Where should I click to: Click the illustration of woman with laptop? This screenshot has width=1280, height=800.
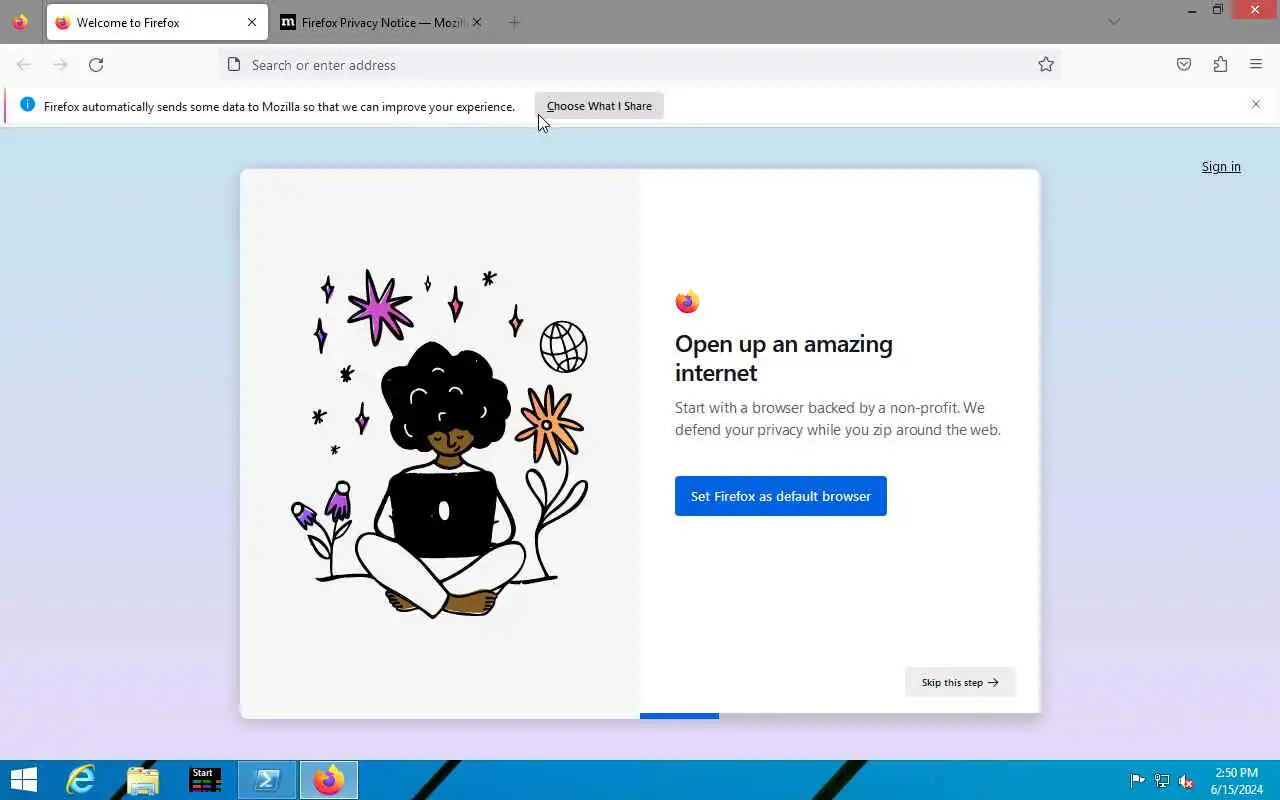tap(440, 444)
